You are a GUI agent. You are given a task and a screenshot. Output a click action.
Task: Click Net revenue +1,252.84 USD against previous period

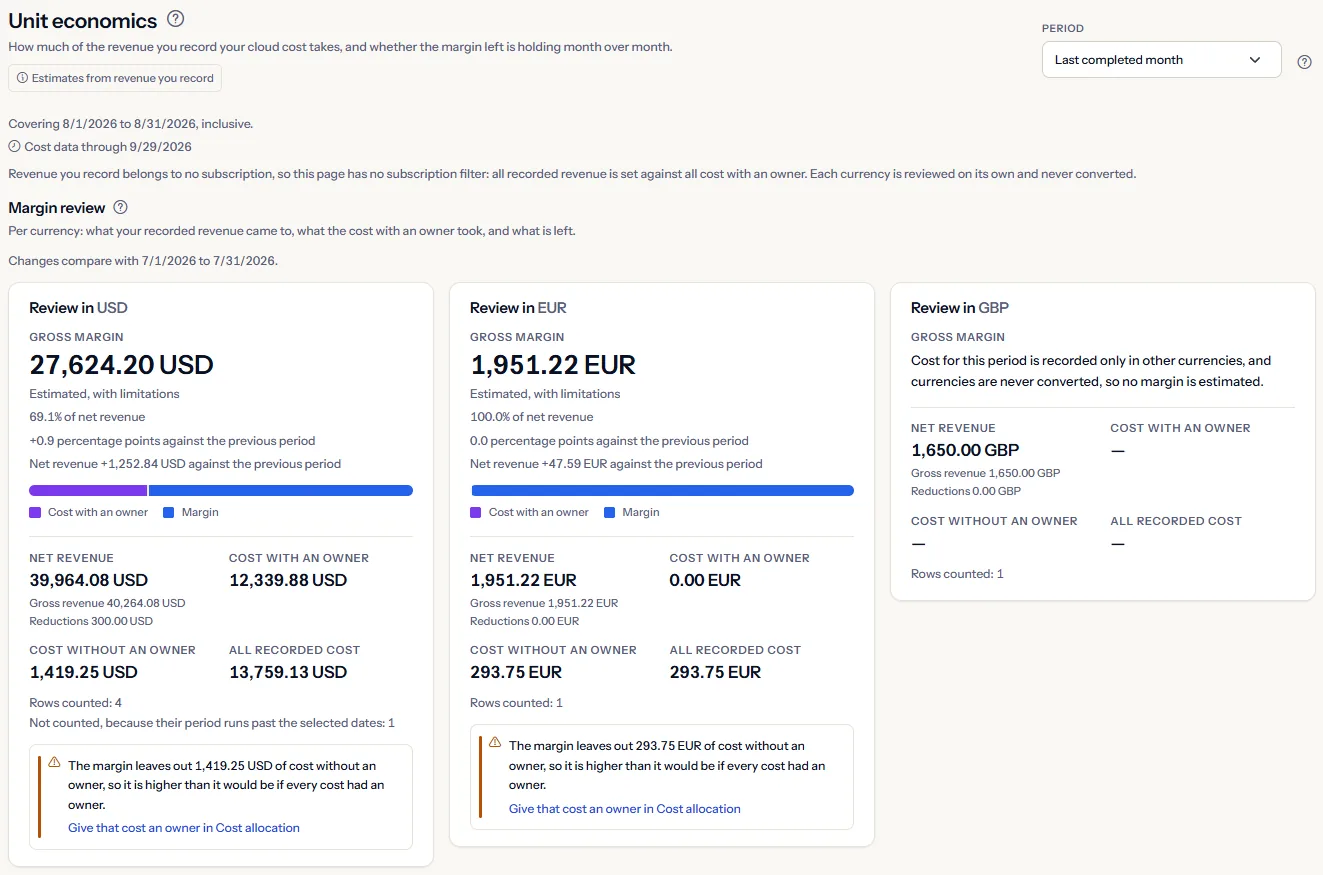pos(185,464)
